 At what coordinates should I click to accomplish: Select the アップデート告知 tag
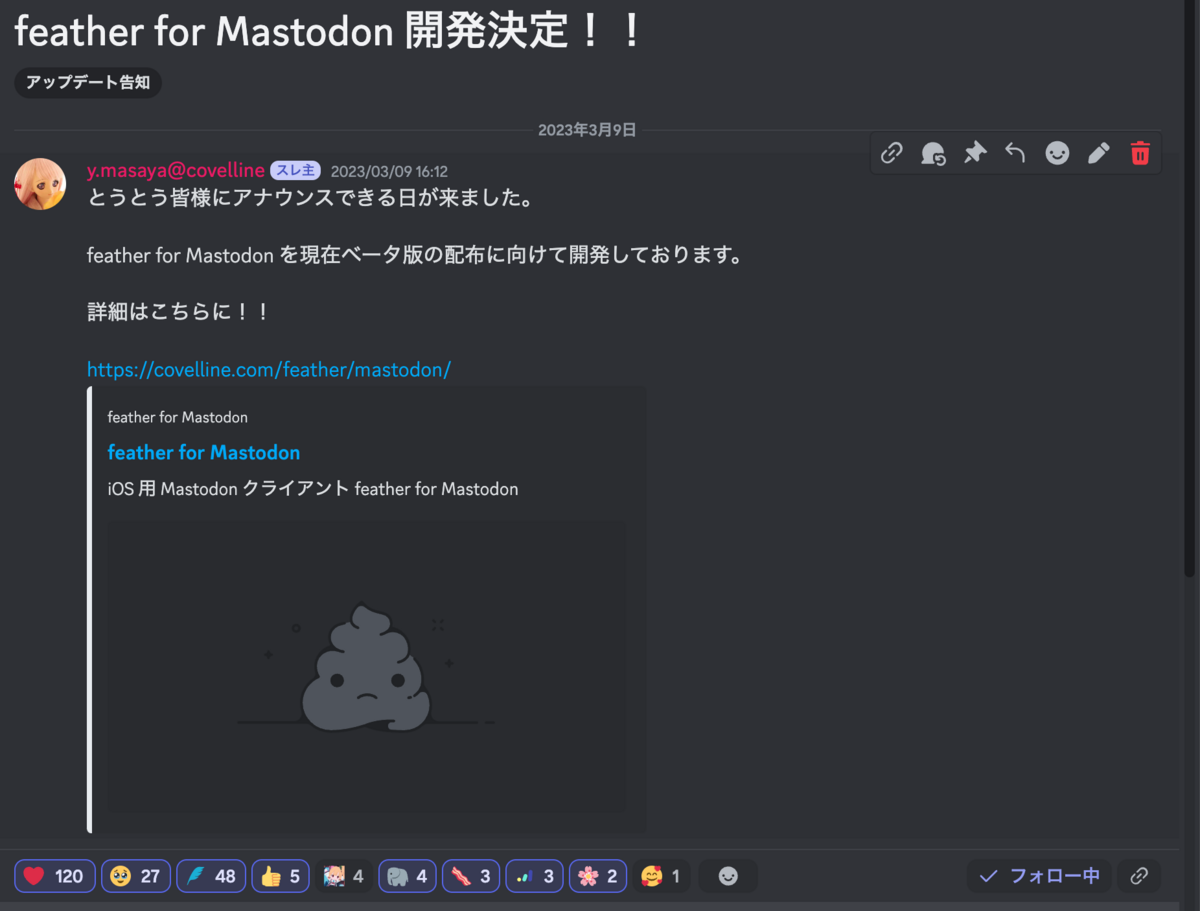coord(87,83)
